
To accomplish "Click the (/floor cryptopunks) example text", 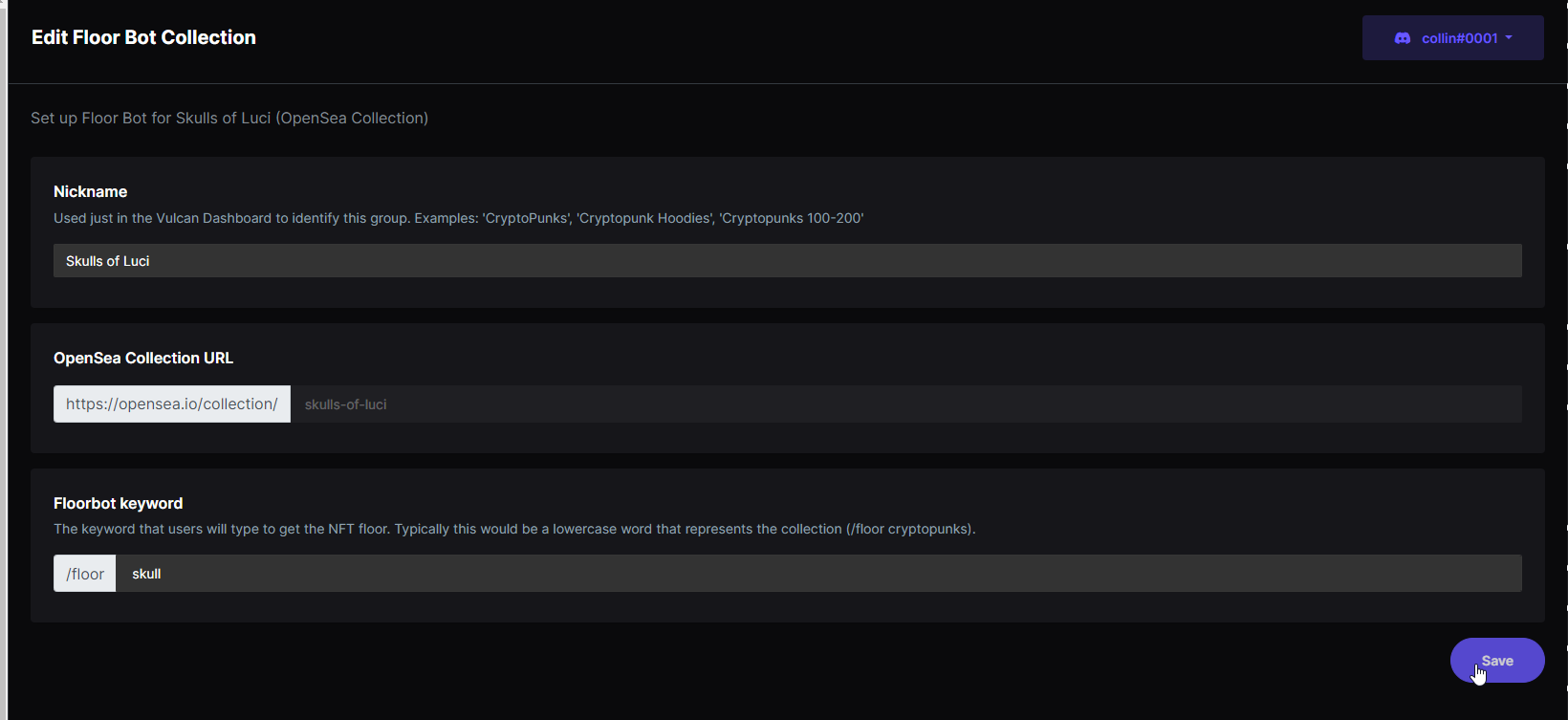I will [910, 529].
